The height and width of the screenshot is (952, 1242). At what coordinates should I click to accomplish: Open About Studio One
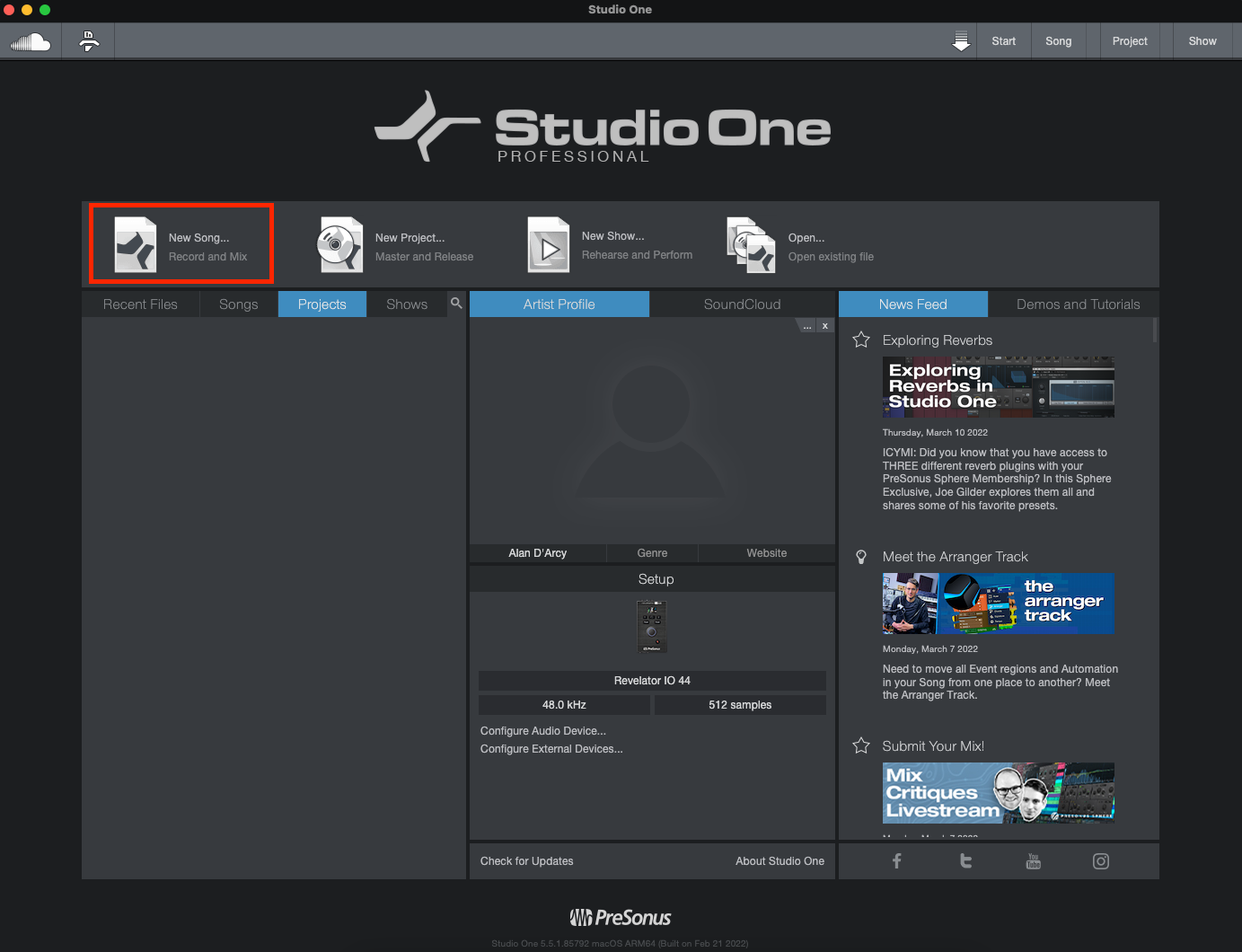(780, 861)
